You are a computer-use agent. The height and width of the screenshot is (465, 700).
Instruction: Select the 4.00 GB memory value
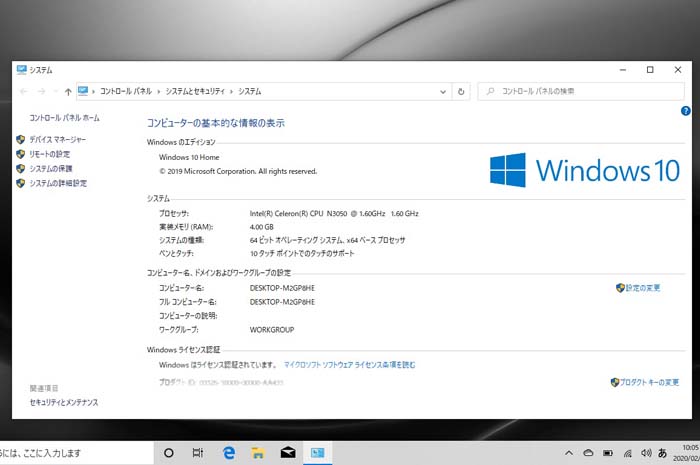[262, 227]
